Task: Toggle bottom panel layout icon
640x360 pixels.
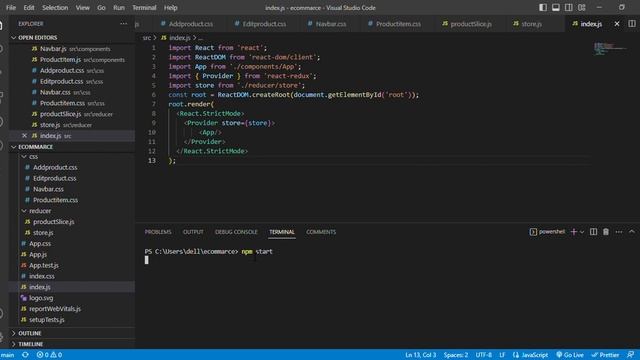Action: coord(556,7)
